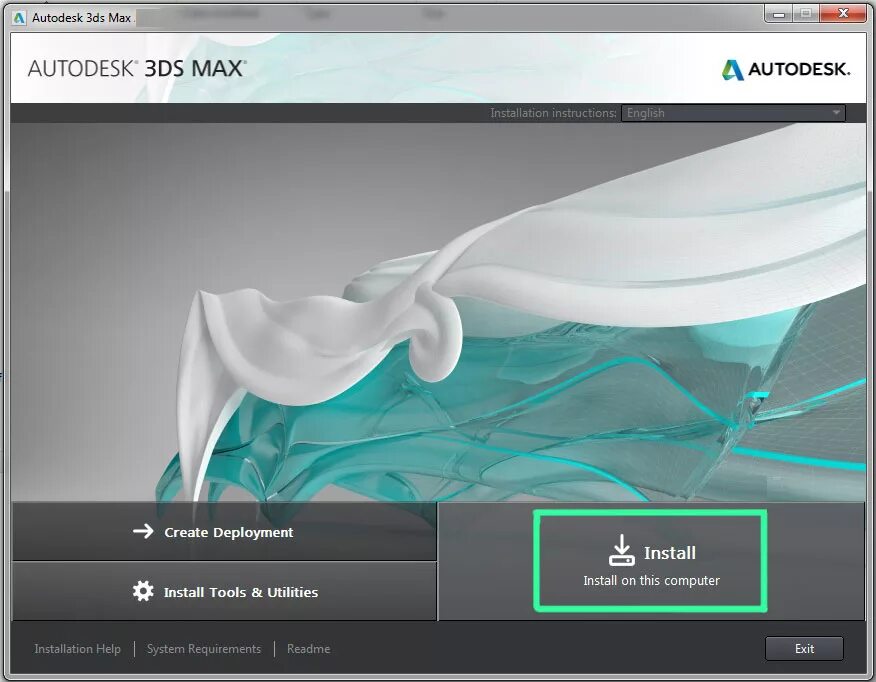The height and width of the screenshot is (682, 876).
Task: Open the Installation Help link
Action: (78, 649)
